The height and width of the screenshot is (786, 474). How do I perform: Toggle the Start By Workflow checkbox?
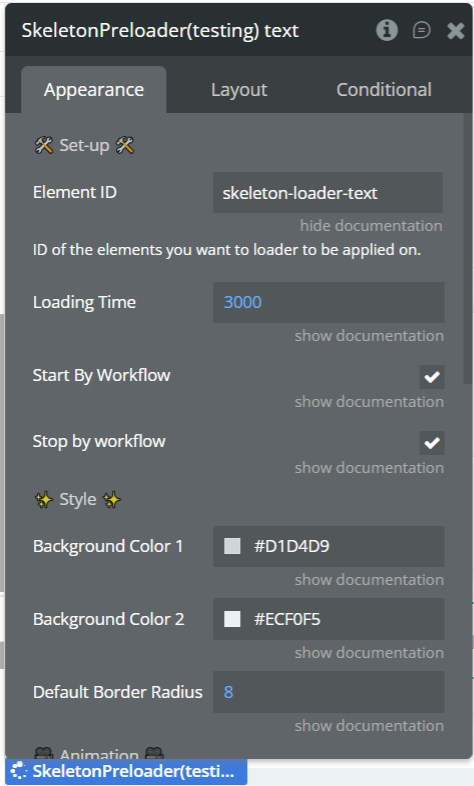pos(432,376)
